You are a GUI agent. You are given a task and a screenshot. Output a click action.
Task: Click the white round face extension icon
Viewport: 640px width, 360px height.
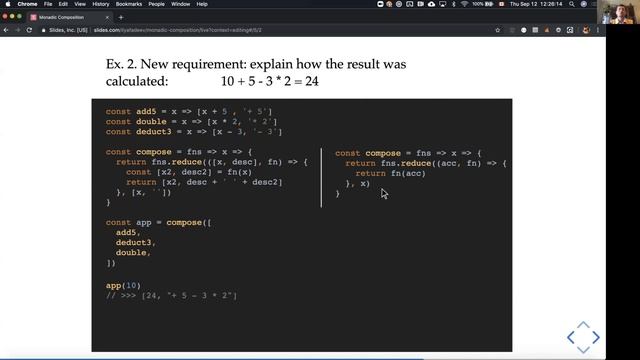(524, 30)
